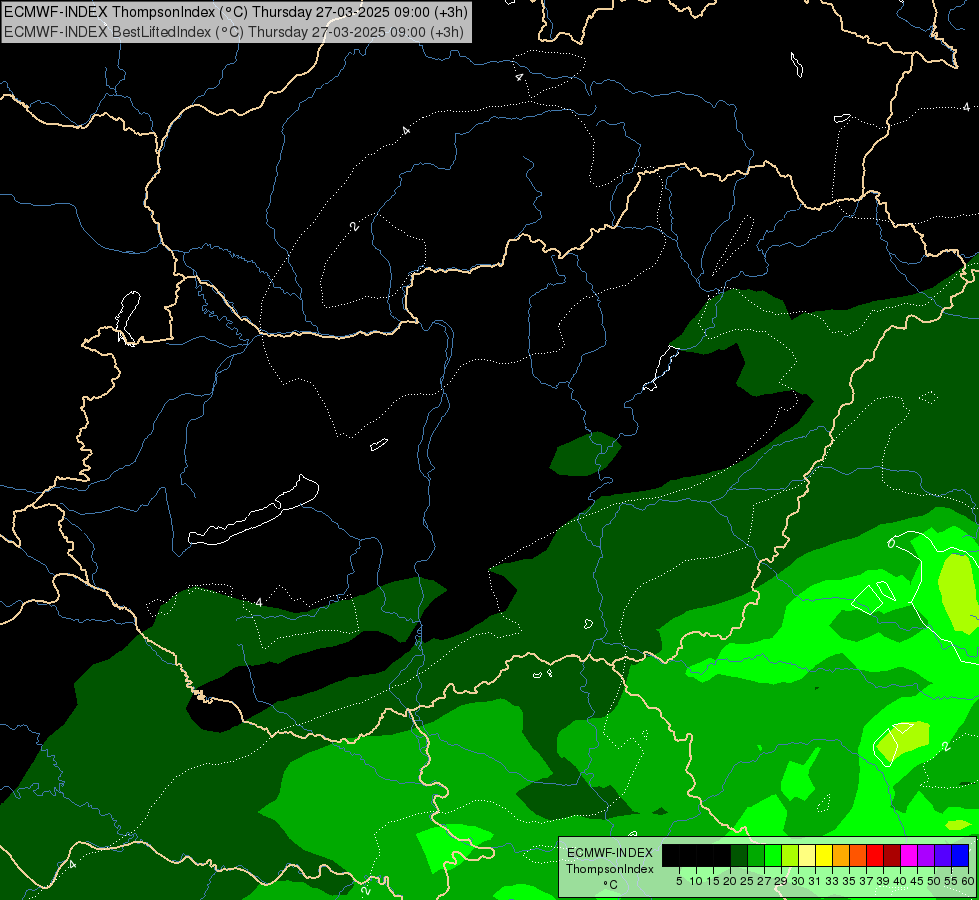This screenshot has height=900, width=979.
Task: Click legend scale value 40
Action: [900, 881]
